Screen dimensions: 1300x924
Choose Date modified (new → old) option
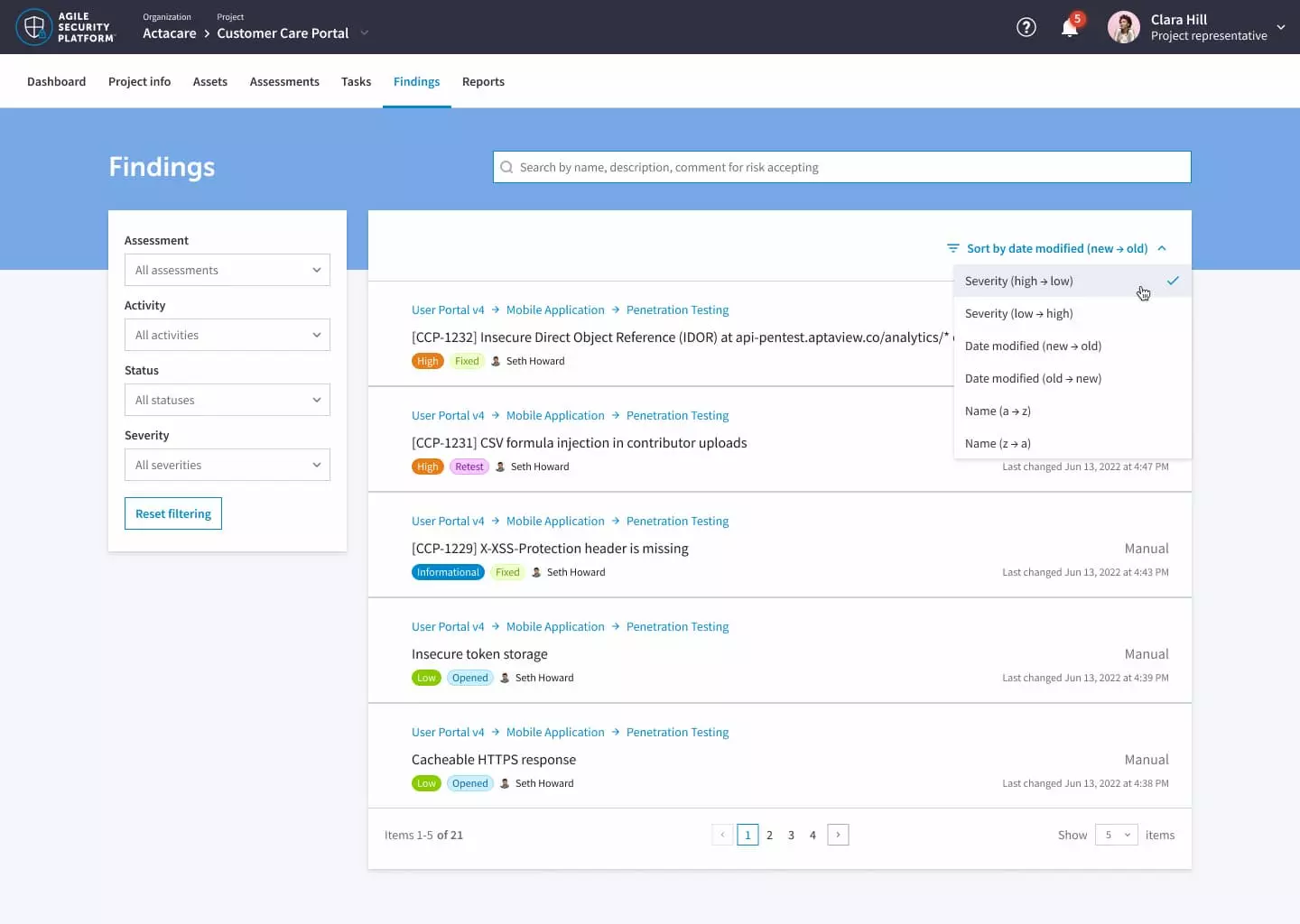tap(1072, 346)
